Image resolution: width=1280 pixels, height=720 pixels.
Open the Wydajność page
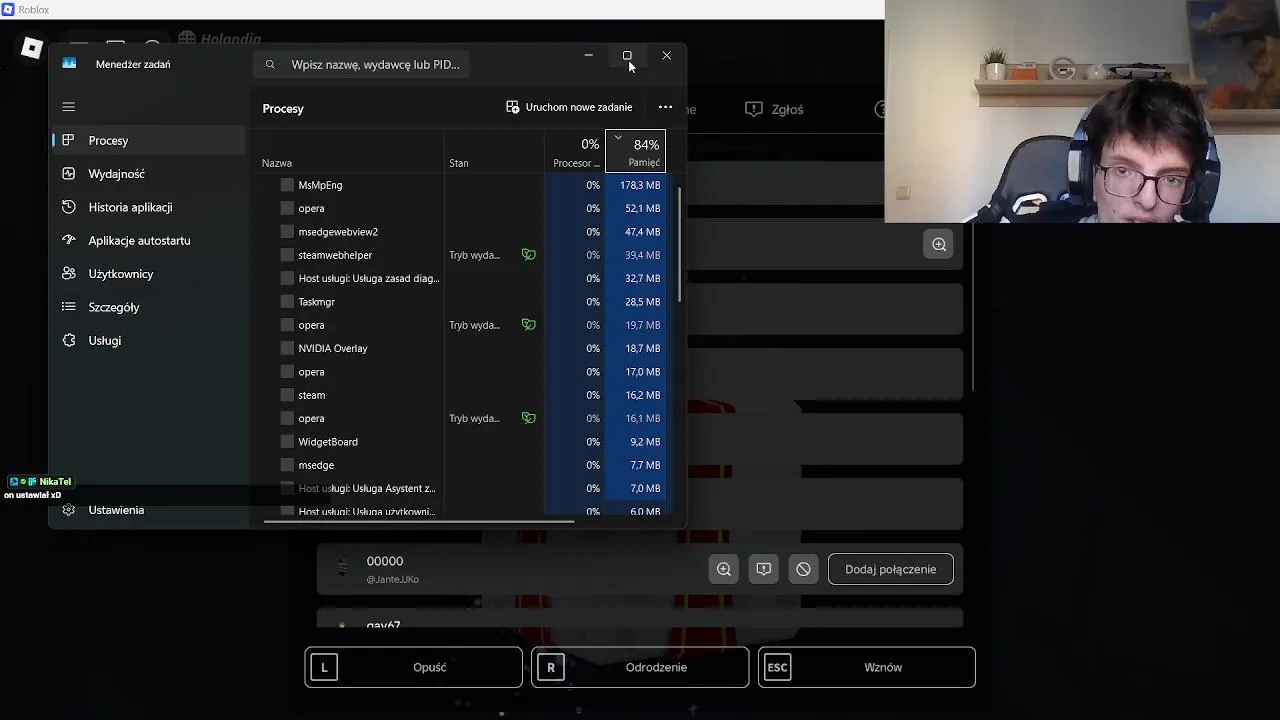[148, 174]
